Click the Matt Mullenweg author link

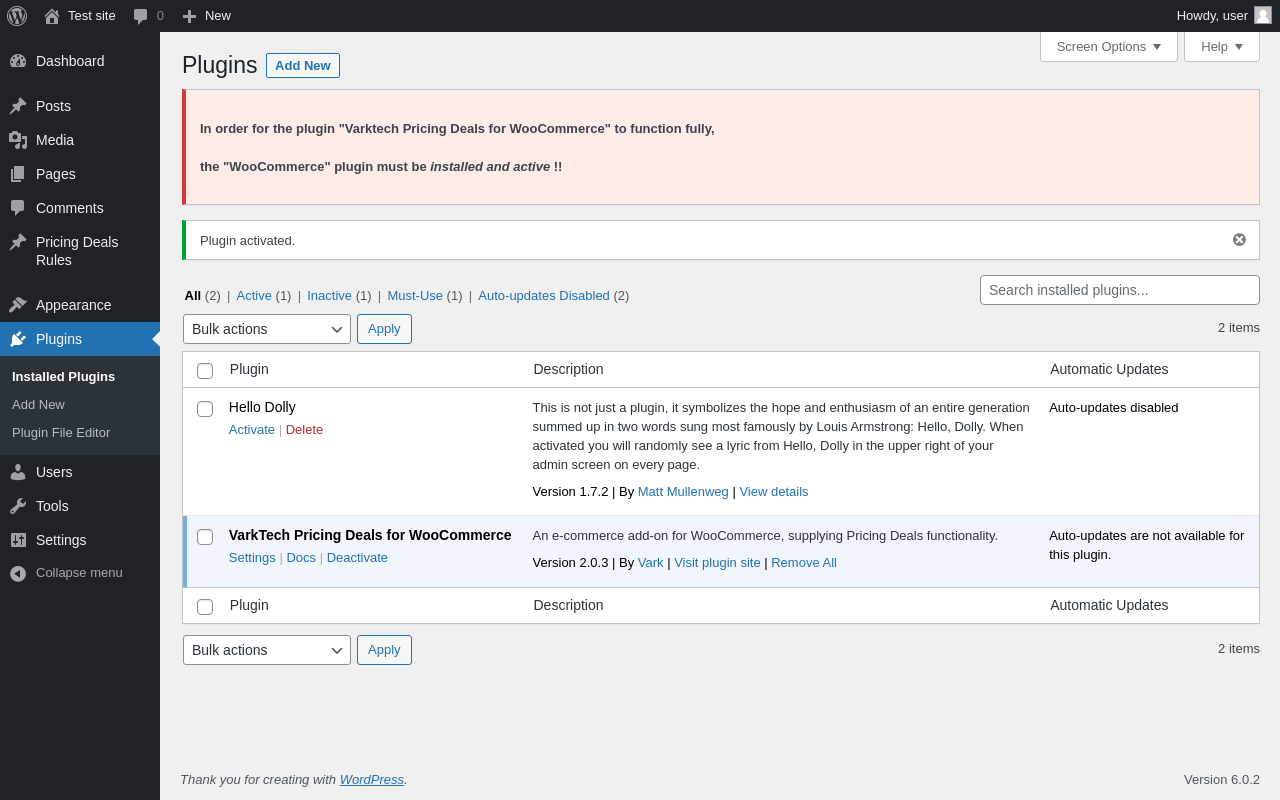click(x=683, y=492)
